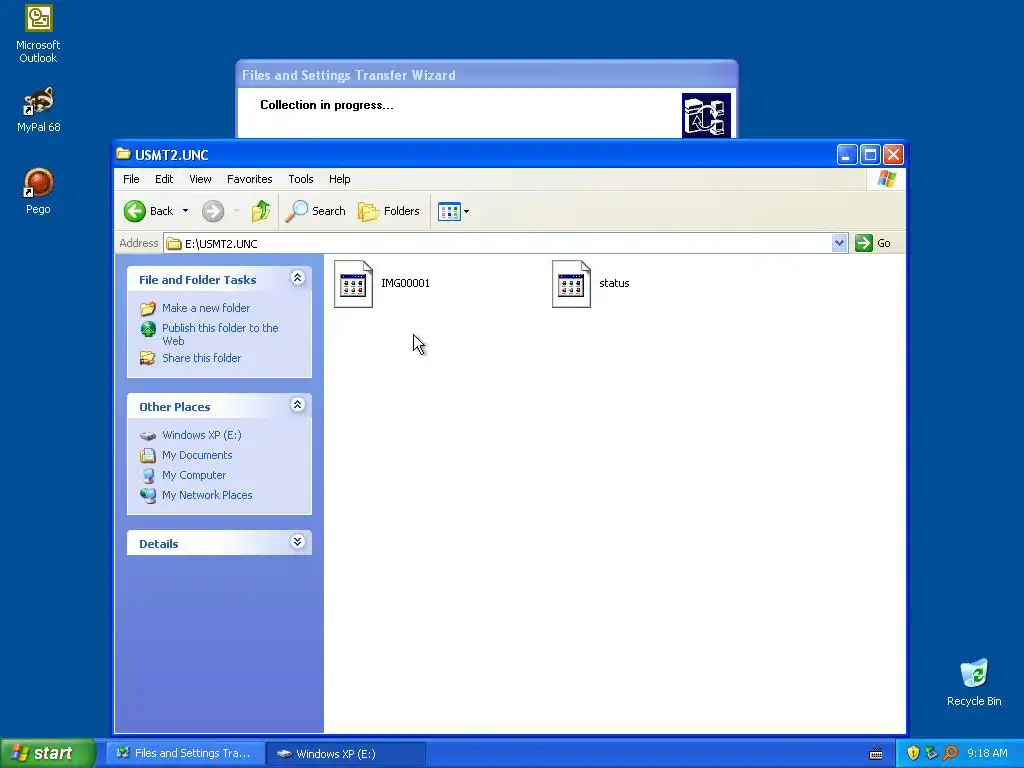Go to Windows XP (E:) drive
Screen dimensions: 1024x768
pyautogui.click(x=202, y=435)
